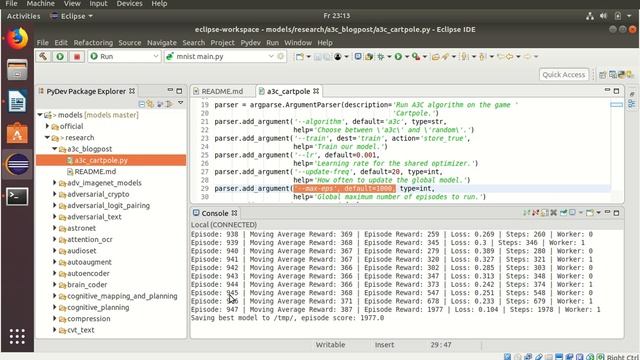Screen dimensions: 640x360
Task: Click the Back navigation arrow in toolbar
Action: pos(509,57)
